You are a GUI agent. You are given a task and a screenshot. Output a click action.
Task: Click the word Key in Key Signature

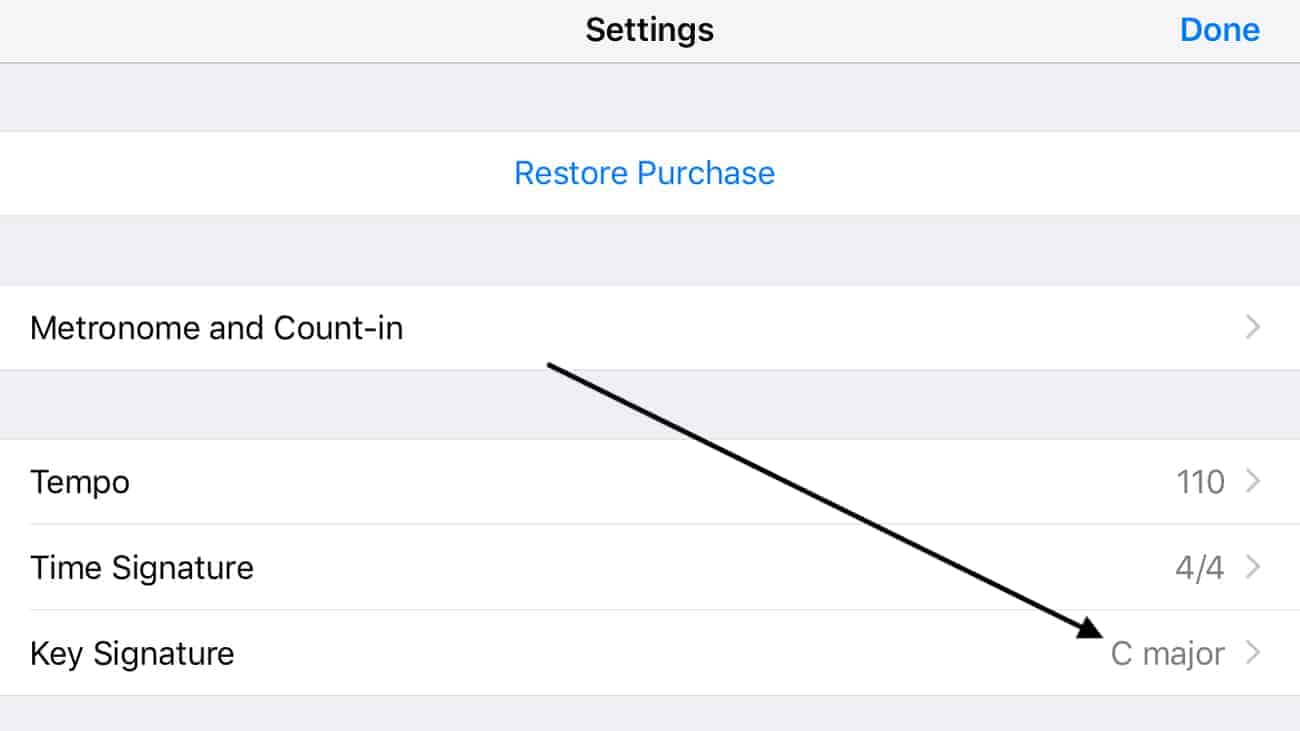coord(56,654)
